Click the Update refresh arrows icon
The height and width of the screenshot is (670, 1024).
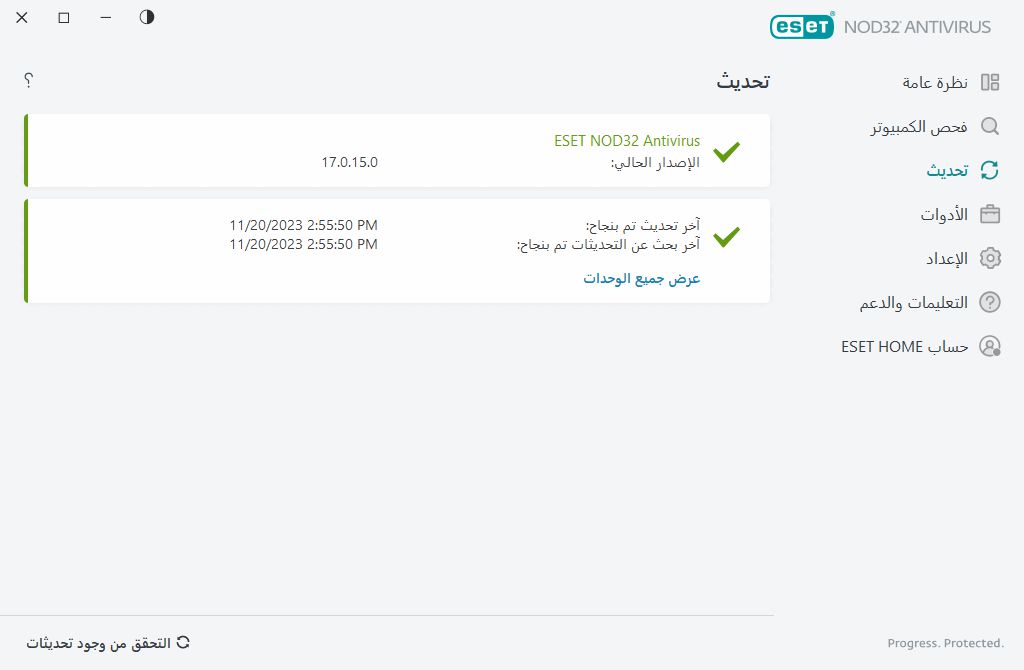tap(990, 170)
